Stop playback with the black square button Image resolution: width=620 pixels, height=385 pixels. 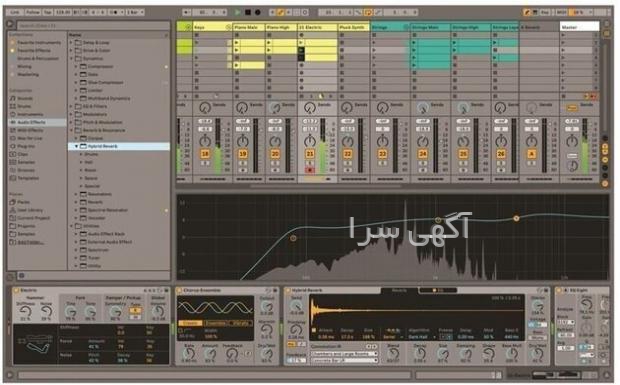(x=248, y=12)
